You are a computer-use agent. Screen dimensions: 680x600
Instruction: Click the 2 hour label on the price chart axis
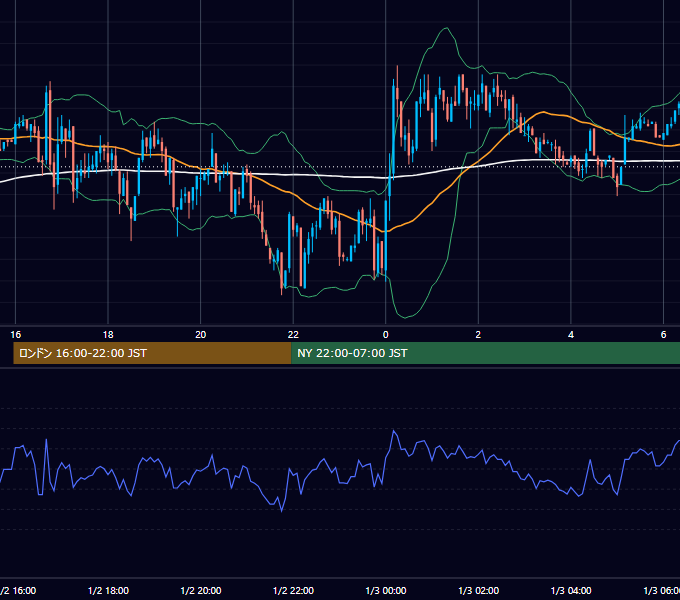[478, 335]
